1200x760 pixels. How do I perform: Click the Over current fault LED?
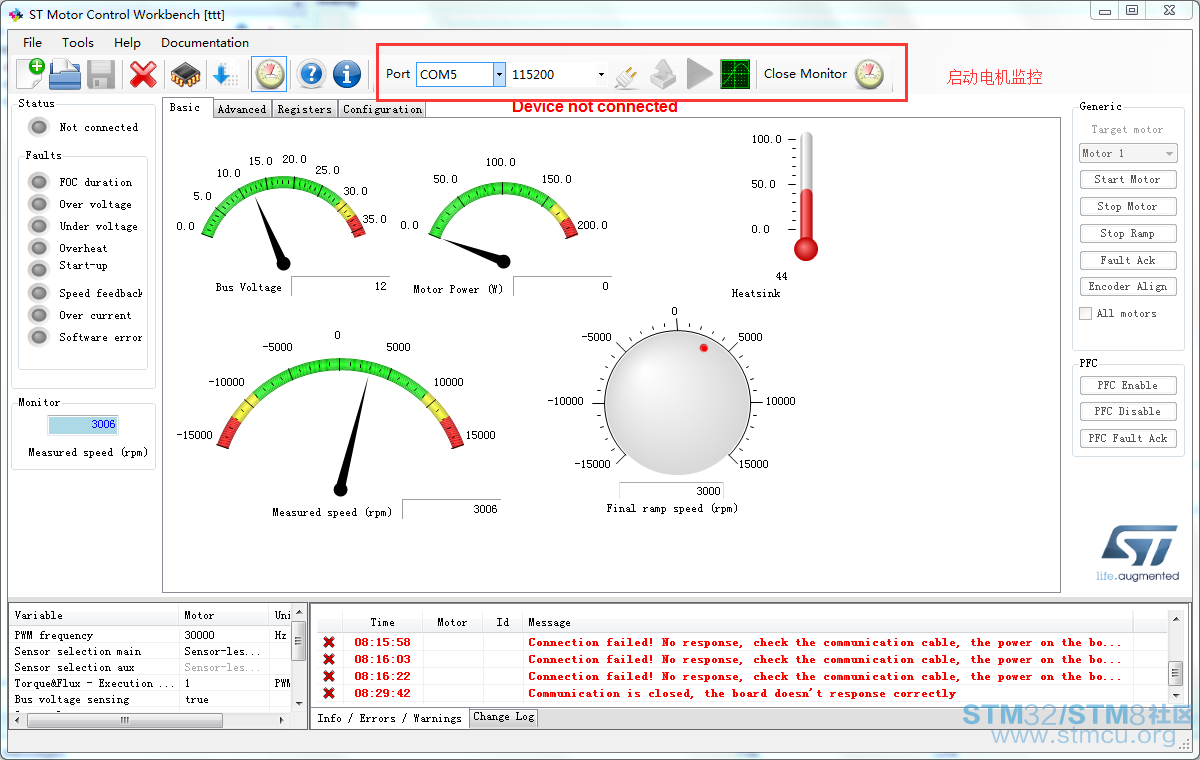coord(39,315)
